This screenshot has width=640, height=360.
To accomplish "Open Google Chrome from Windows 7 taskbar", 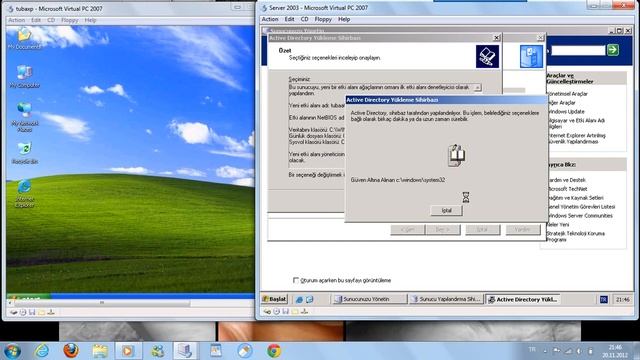I will click(x=274, y=351).
